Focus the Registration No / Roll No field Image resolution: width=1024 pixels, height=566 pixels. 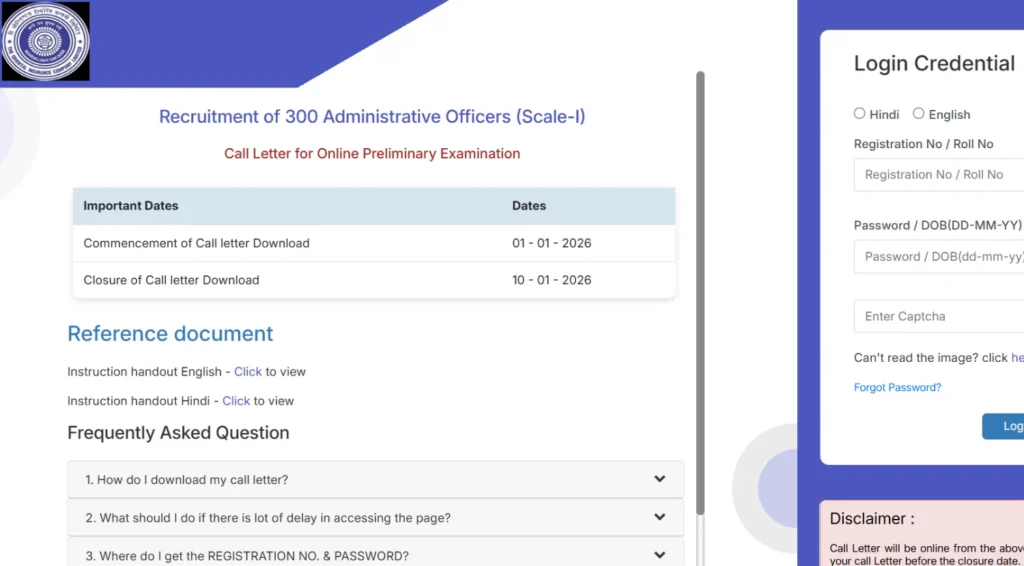[x=938, y=175]
